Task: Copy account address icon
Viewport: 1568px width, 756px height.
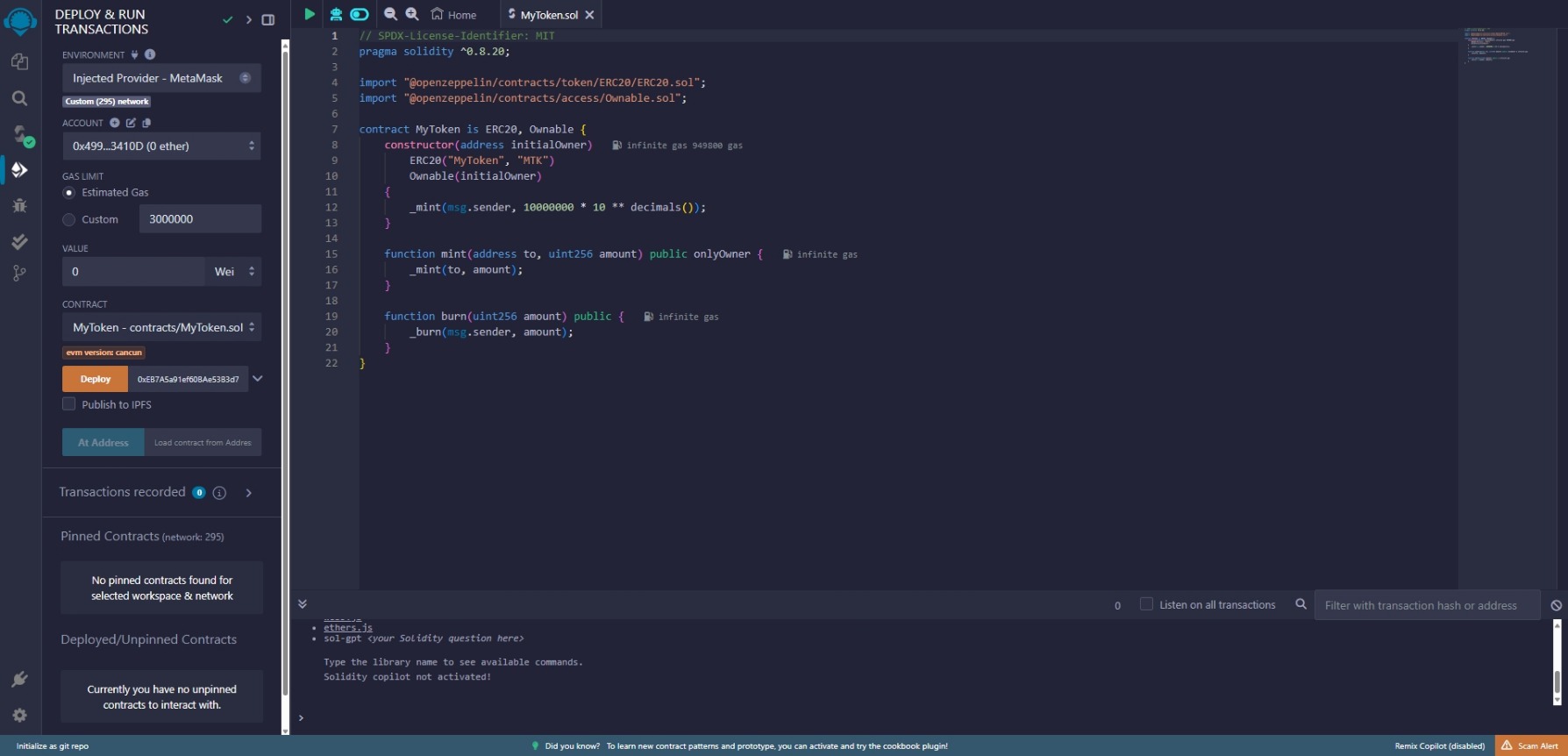Action: point(146,123)
